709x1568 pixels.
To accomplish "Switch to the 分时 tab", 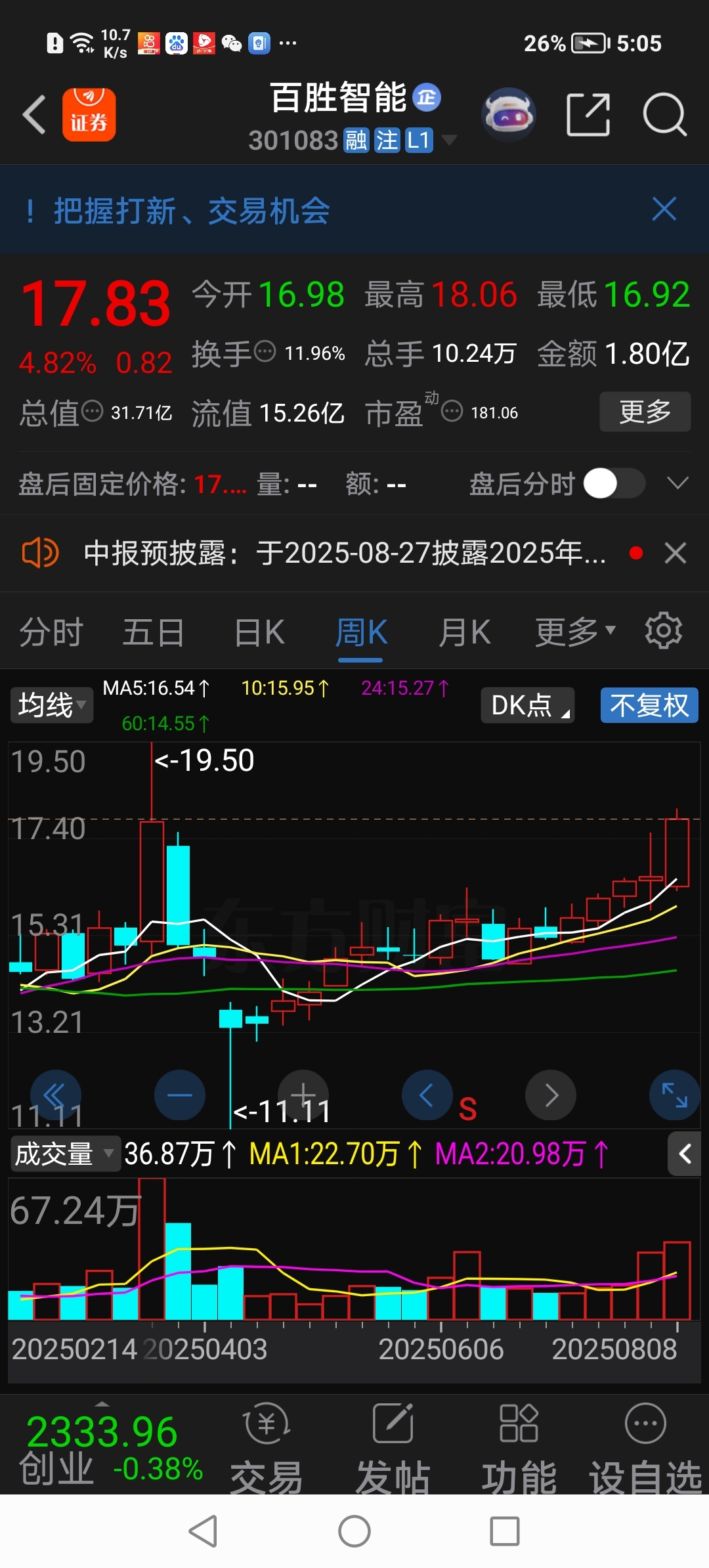I will [x=51, y=632].
